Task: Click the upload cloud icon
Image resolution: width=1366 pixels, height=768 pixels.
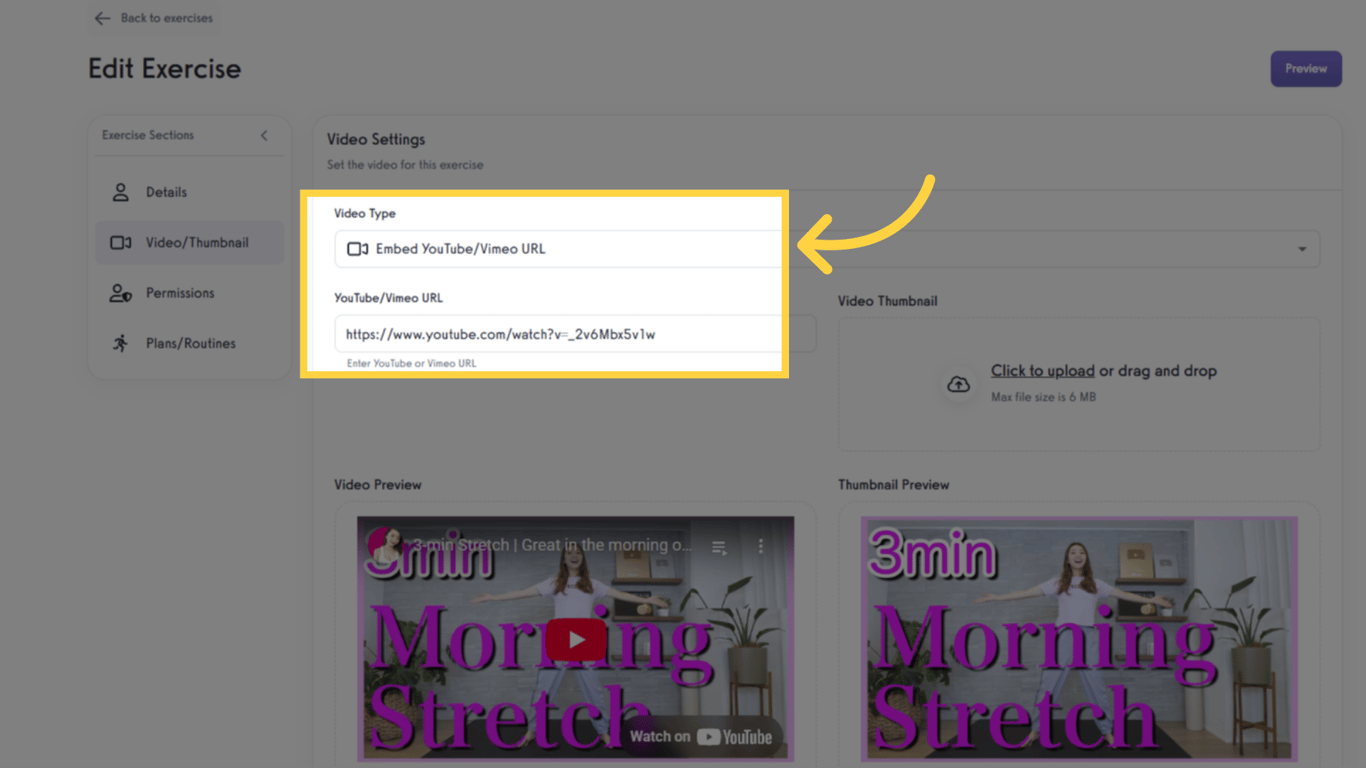Action: [x=957, y=384]
